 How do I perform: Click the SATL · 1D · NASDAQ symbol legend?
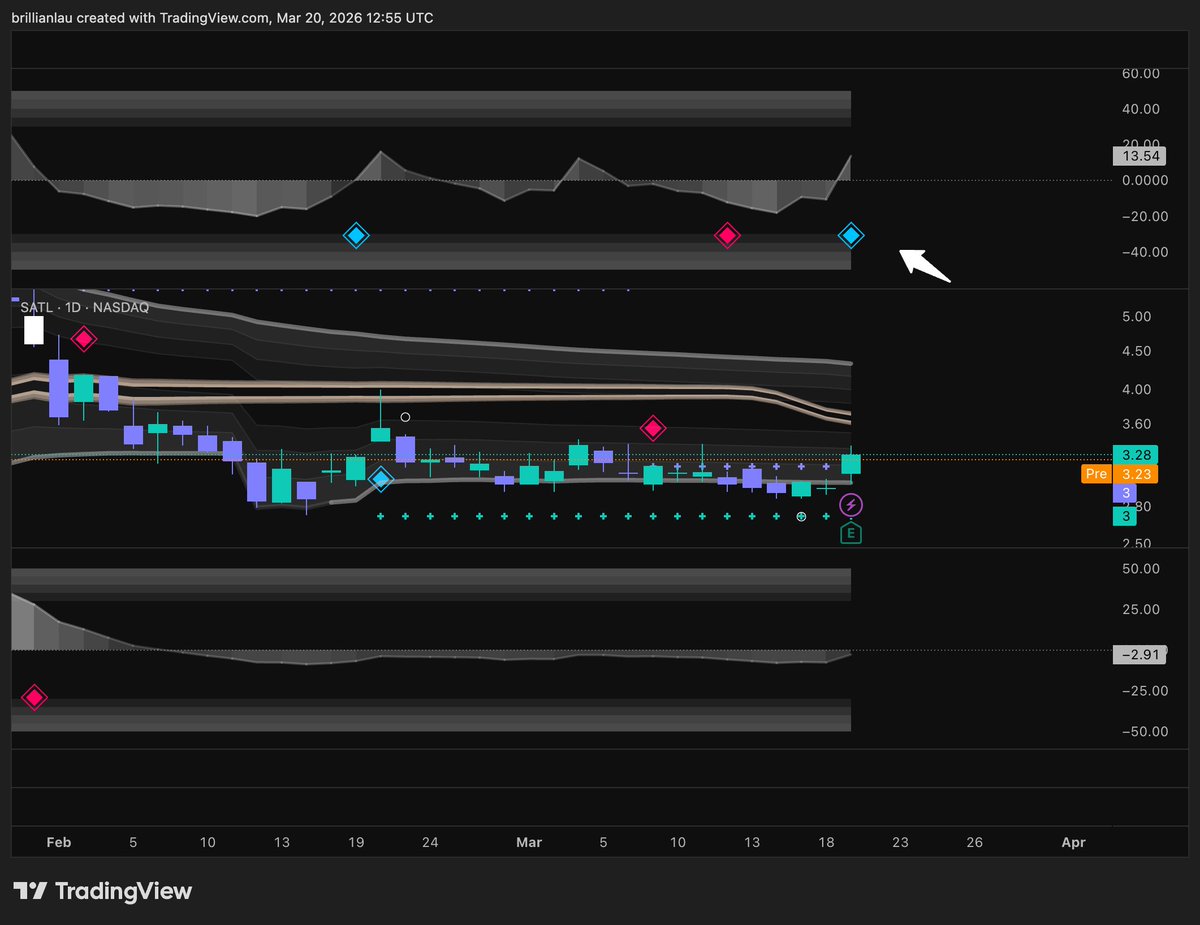85,308
